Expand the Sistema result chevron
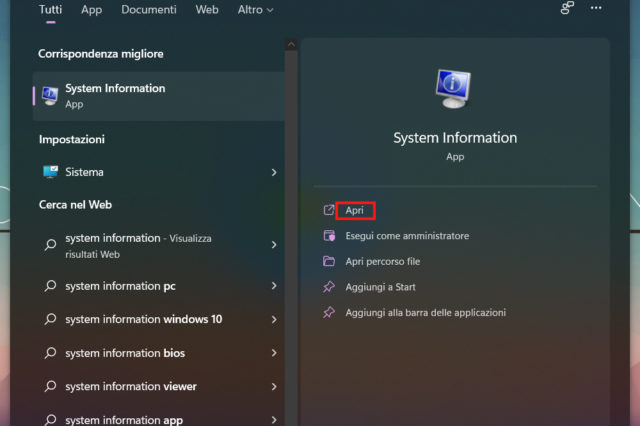The height and width of the screenshot is (426, 640). click(x=273, y=173)
